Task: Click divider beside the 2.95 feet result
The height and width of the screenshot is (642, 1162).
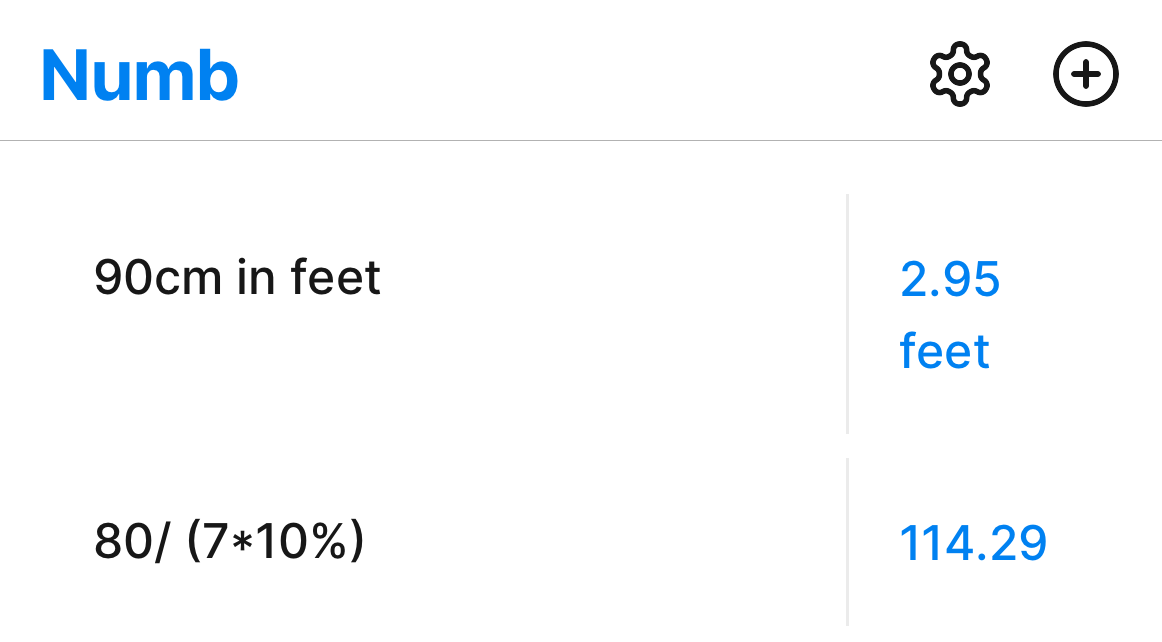Action: point(847,314)
